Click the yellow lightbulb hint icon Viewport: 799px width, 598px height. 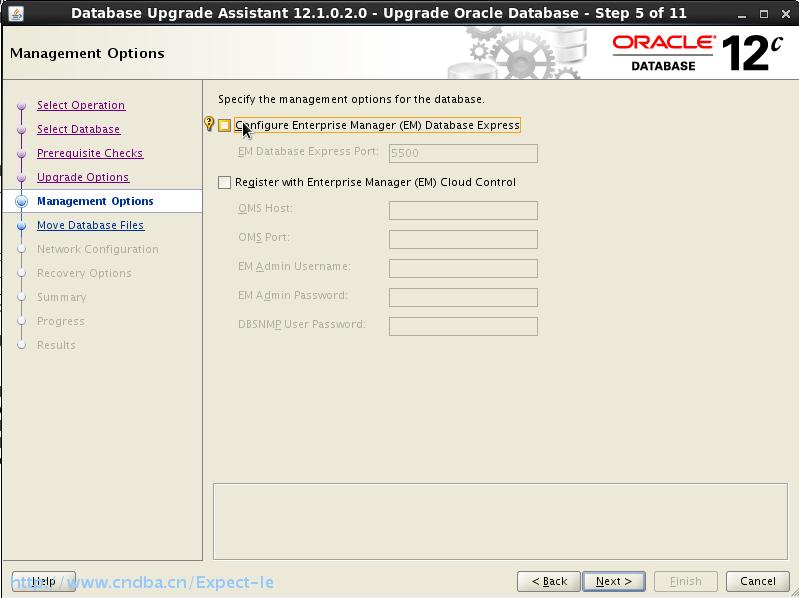click(x=209, y=123)
